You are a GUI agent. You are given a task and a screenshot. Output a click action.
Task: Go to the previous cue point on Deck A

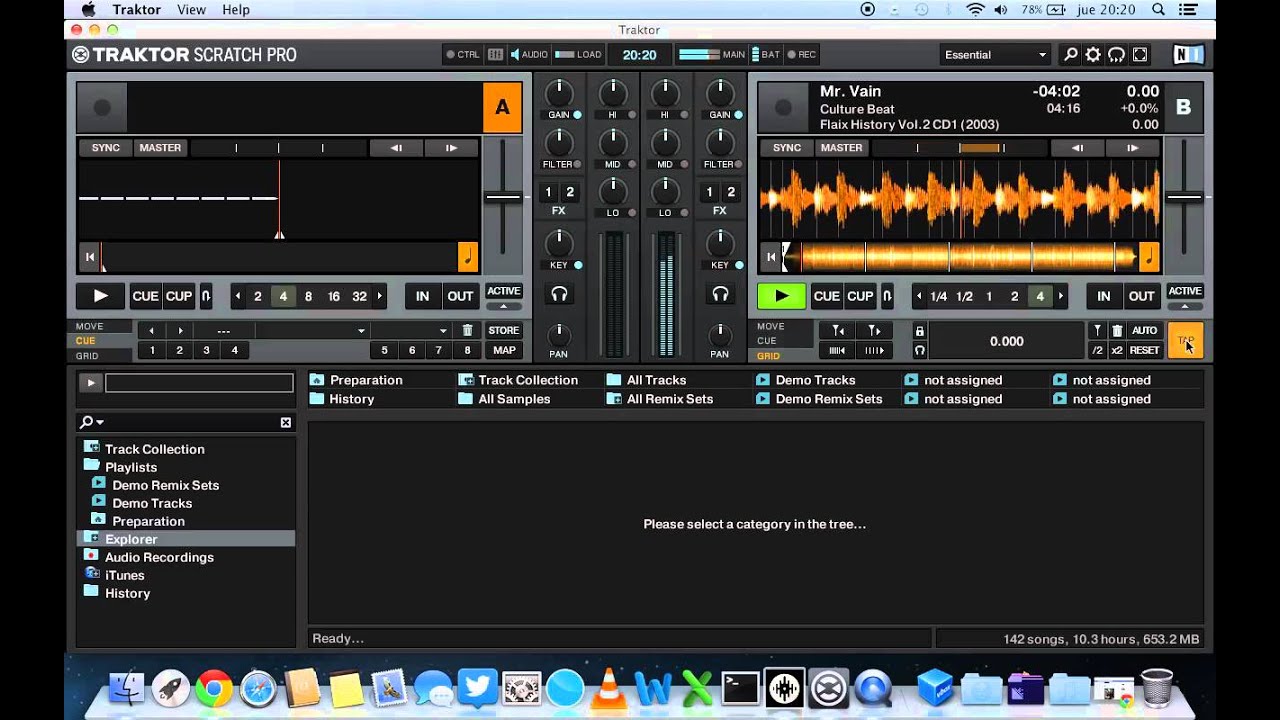(x=152, y=331)
